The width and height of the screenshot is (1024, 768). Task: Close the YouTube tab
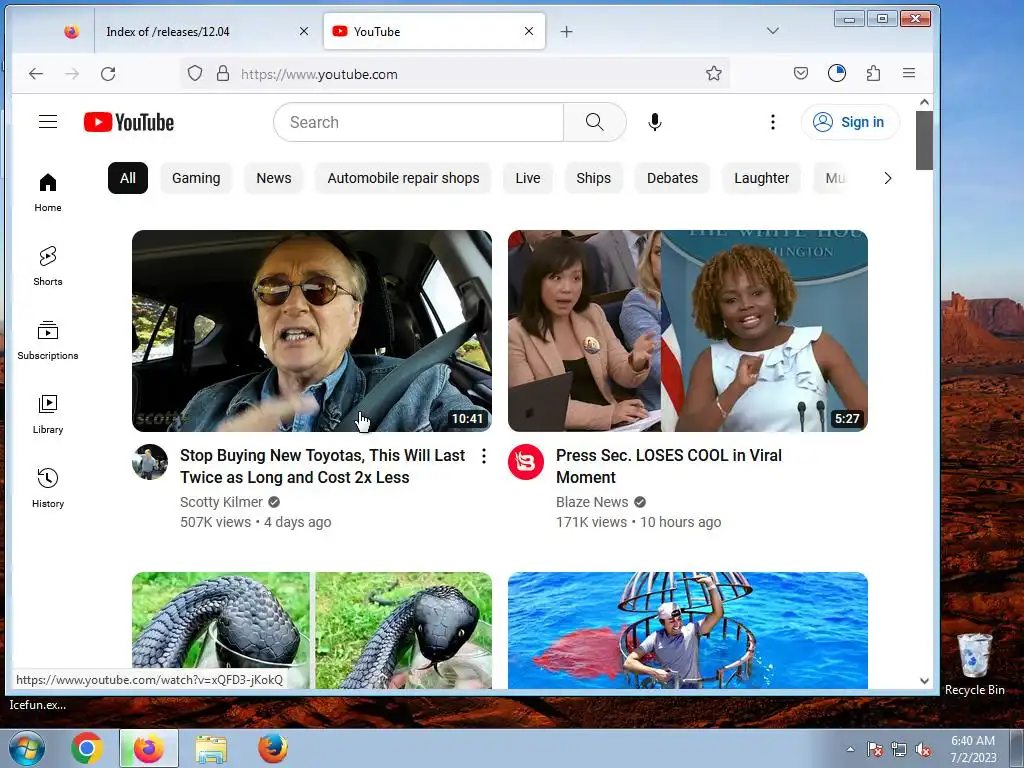[x=529, y=31]
